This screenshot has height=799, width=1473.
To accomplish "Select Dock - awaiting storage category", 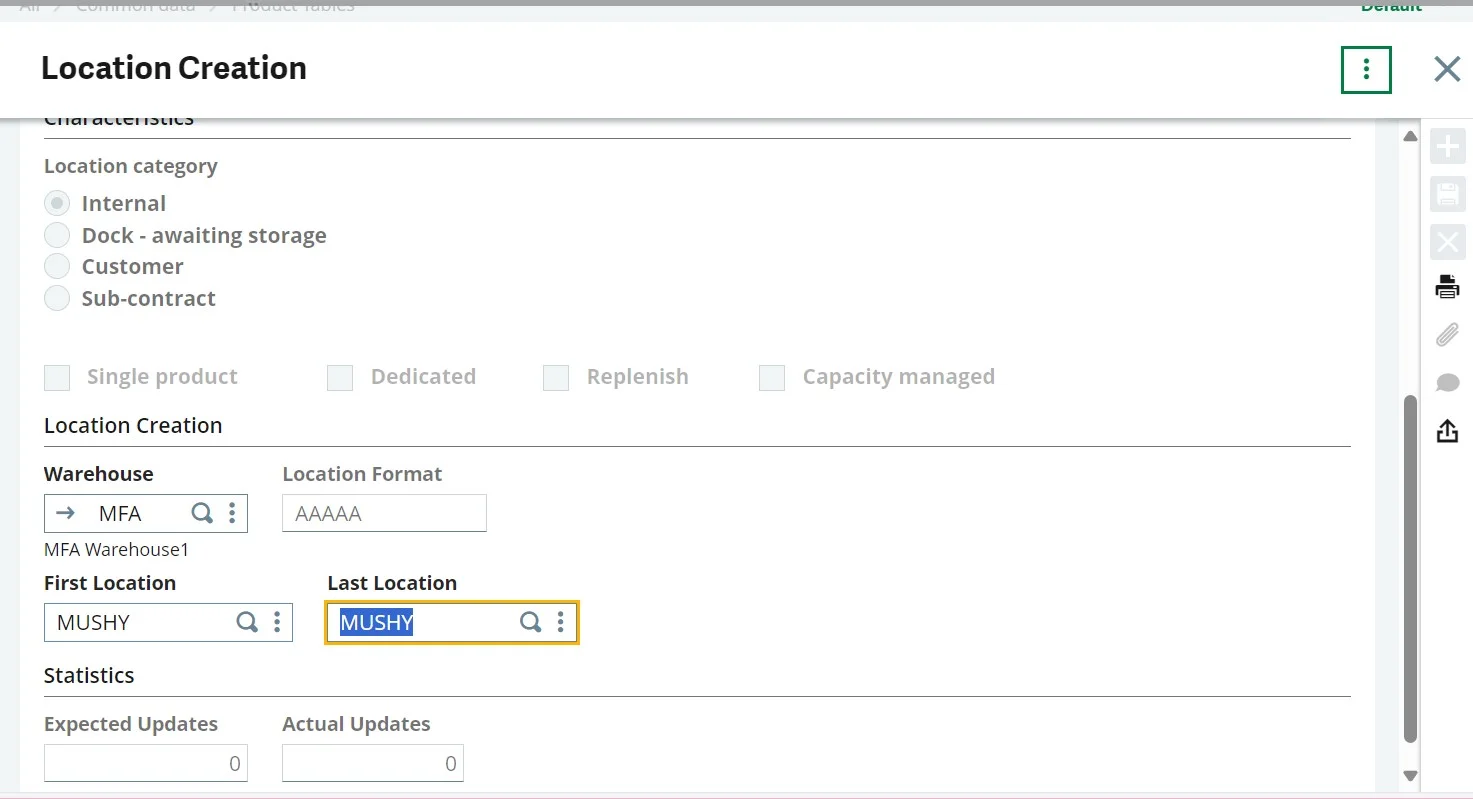I will point(57,235).
